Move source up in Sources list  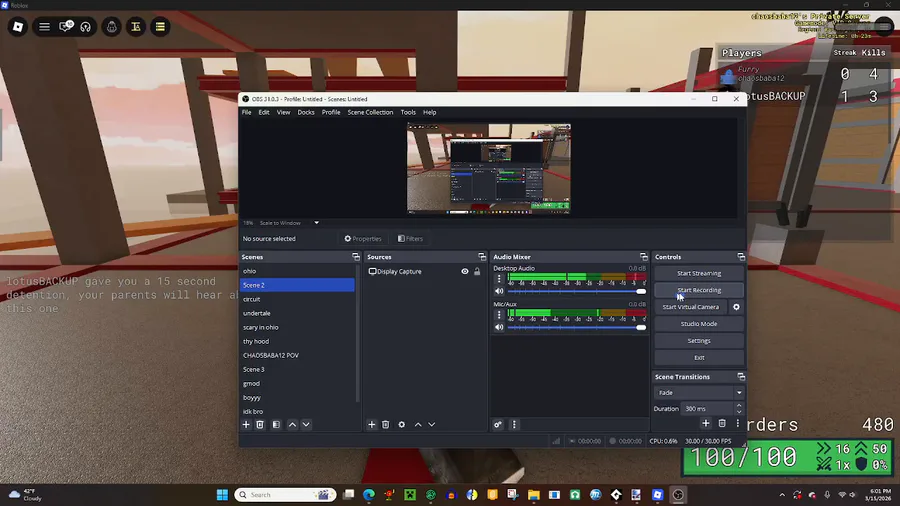[x=418, y=425]
